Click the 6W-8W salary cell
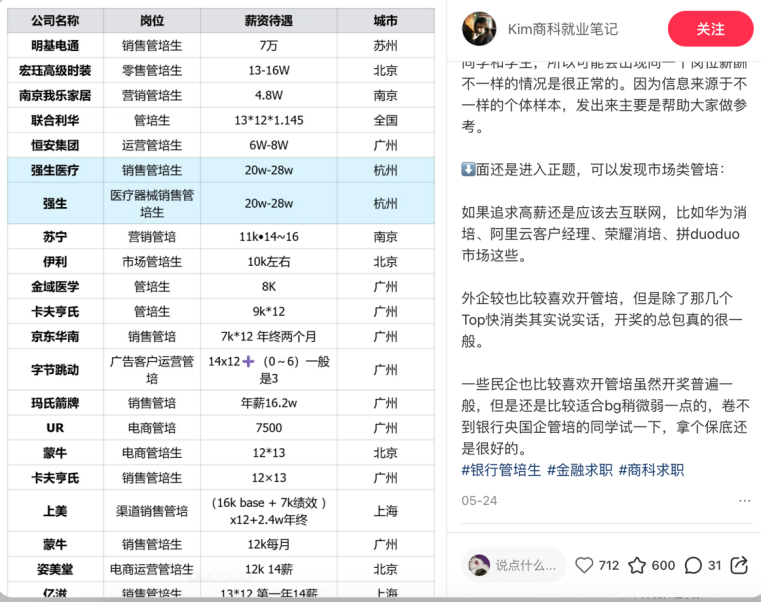The height and width of the screenshot is (602, 761). coord(269,145)
